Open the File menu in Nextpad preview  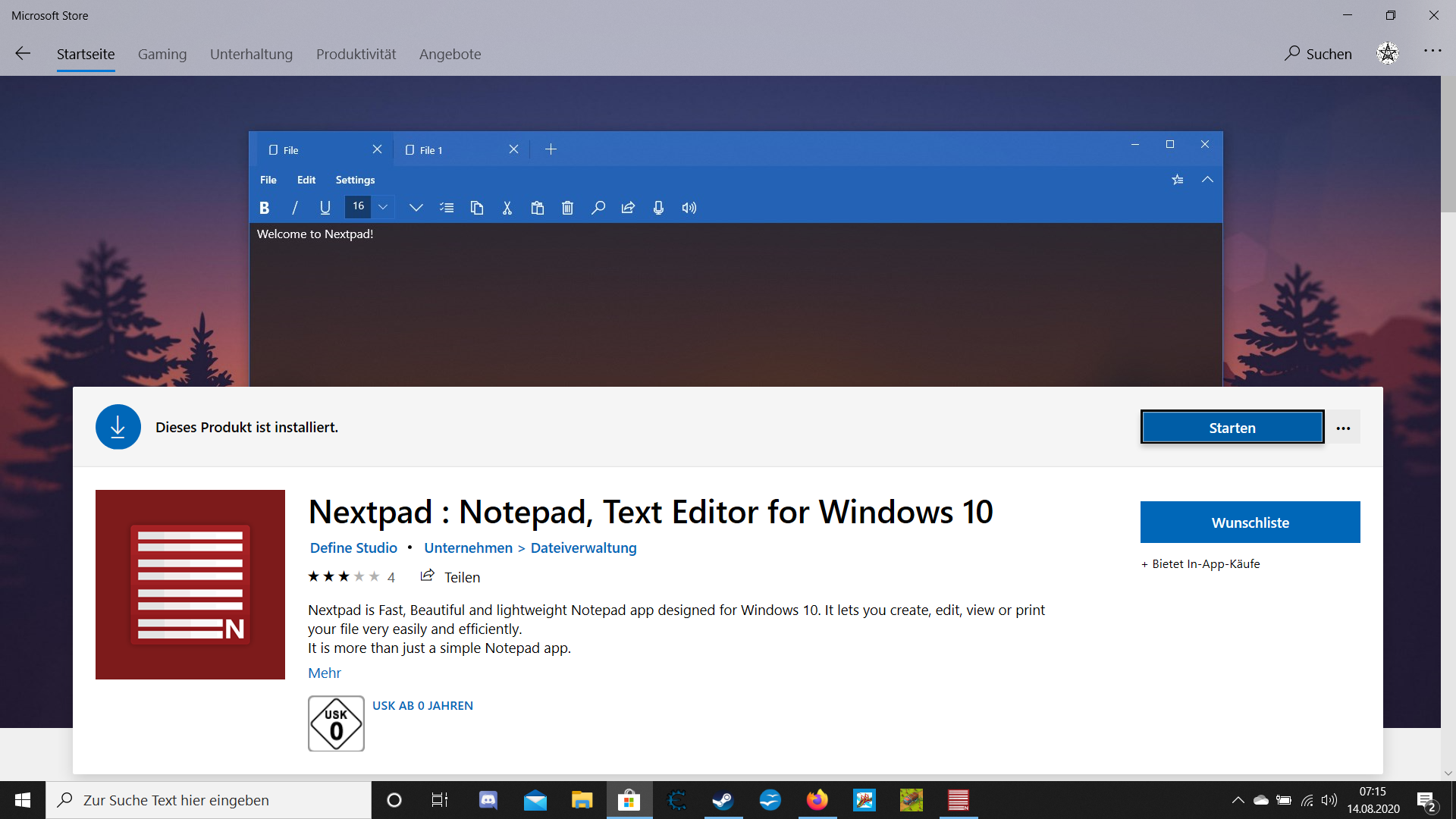click(x=268, y=180)
